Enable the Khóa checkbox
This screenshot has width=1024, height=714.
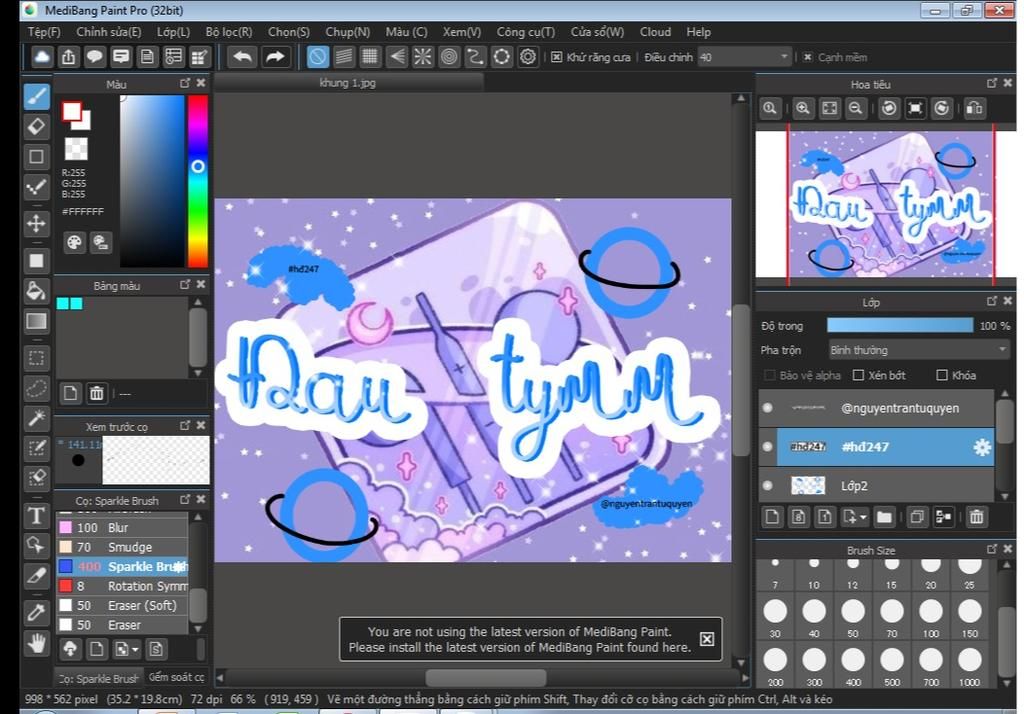pyautogui.click(x=942, y=375)
